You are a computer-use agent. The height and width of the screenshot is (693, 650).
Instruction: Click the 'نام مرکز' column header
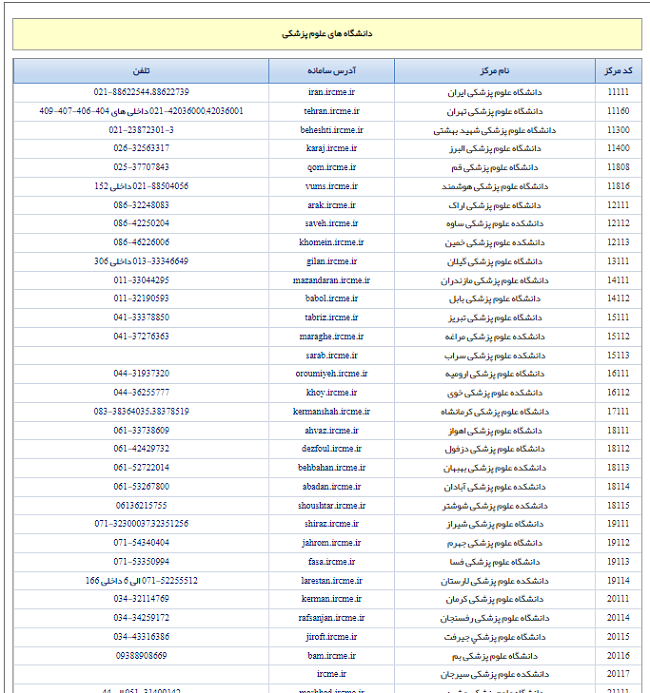tap(495, 71)
